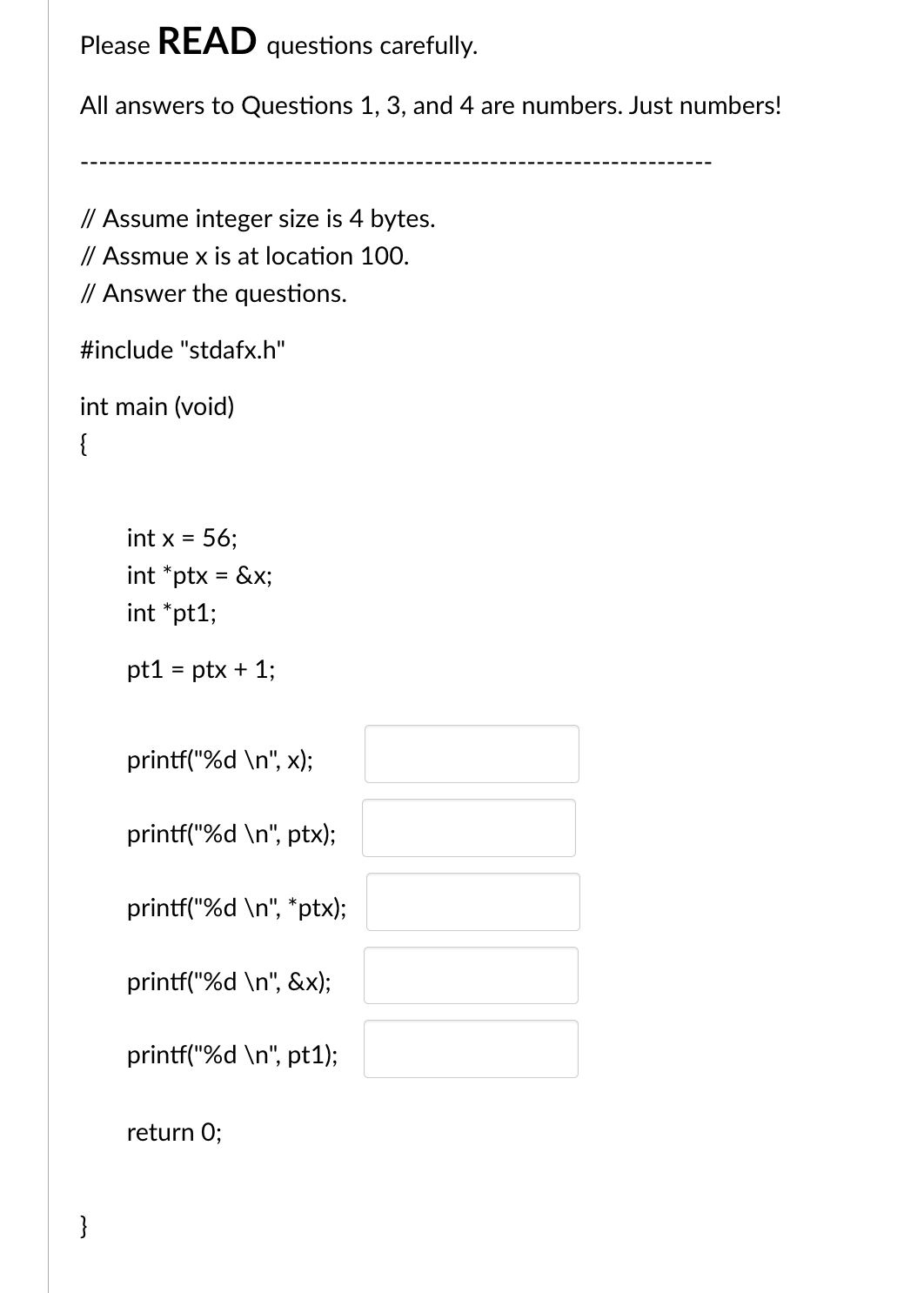Select the line int *pt1;
The image size is (924, 1293).
tap(171, 613)
